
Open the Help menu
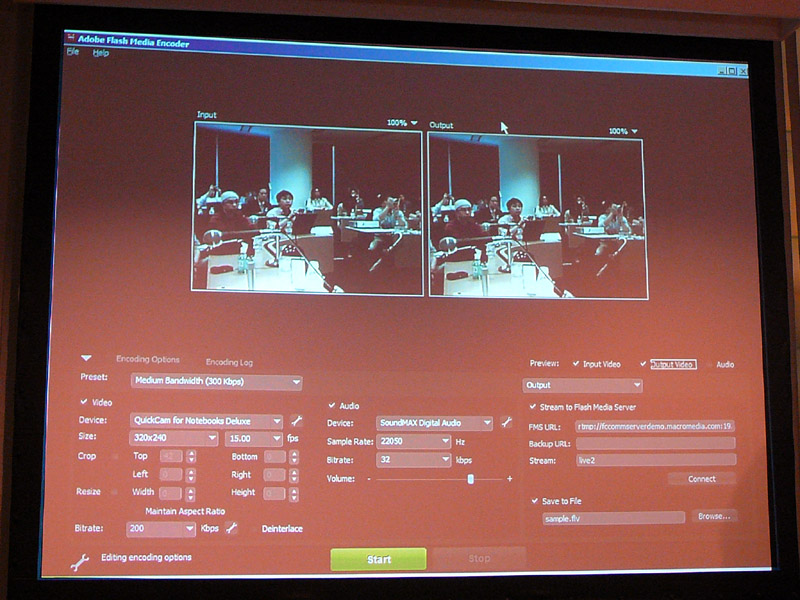coord(101,53)
